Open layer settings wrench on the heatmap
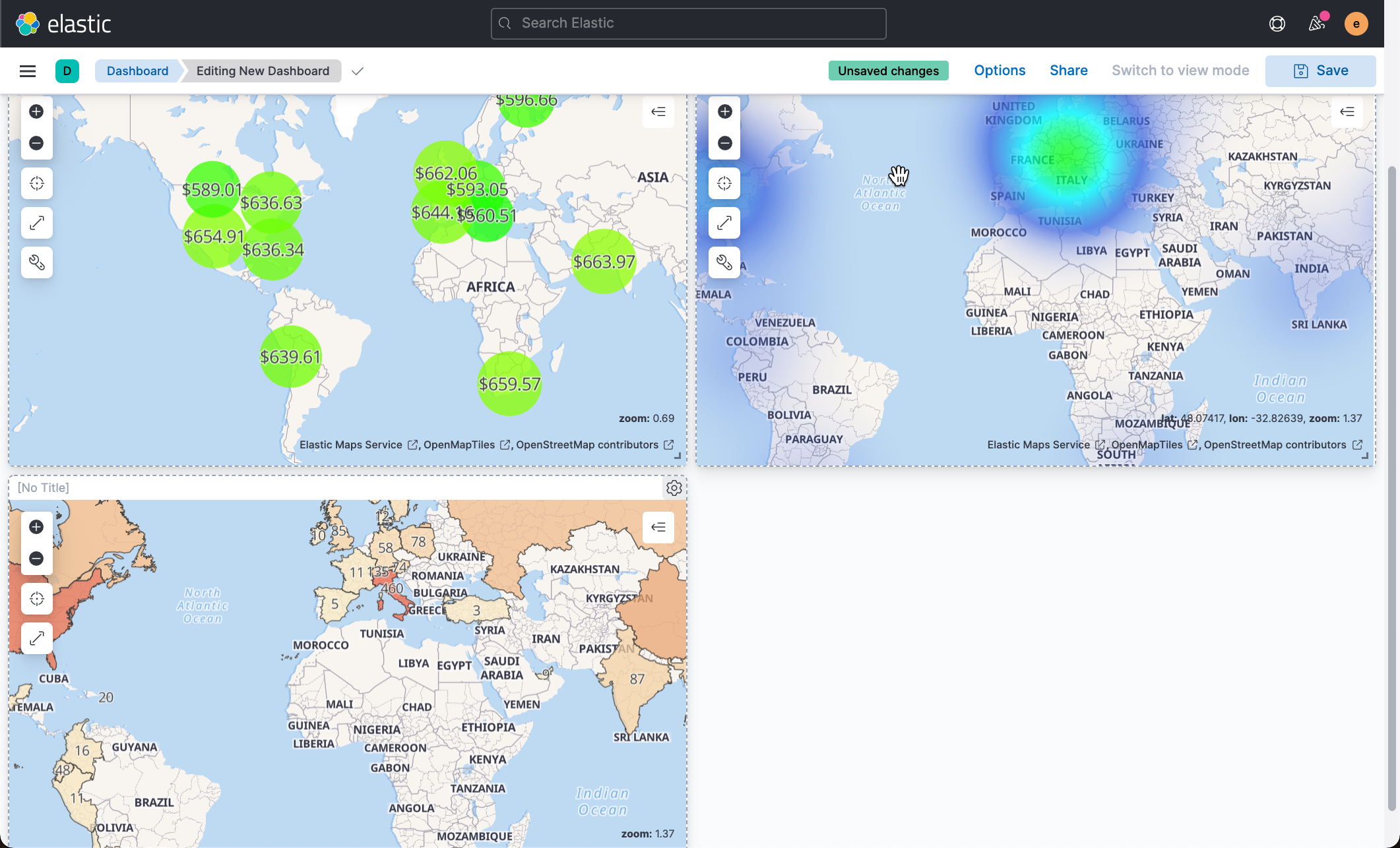Viewport: 1400px width, 848px height. [724, 262]
